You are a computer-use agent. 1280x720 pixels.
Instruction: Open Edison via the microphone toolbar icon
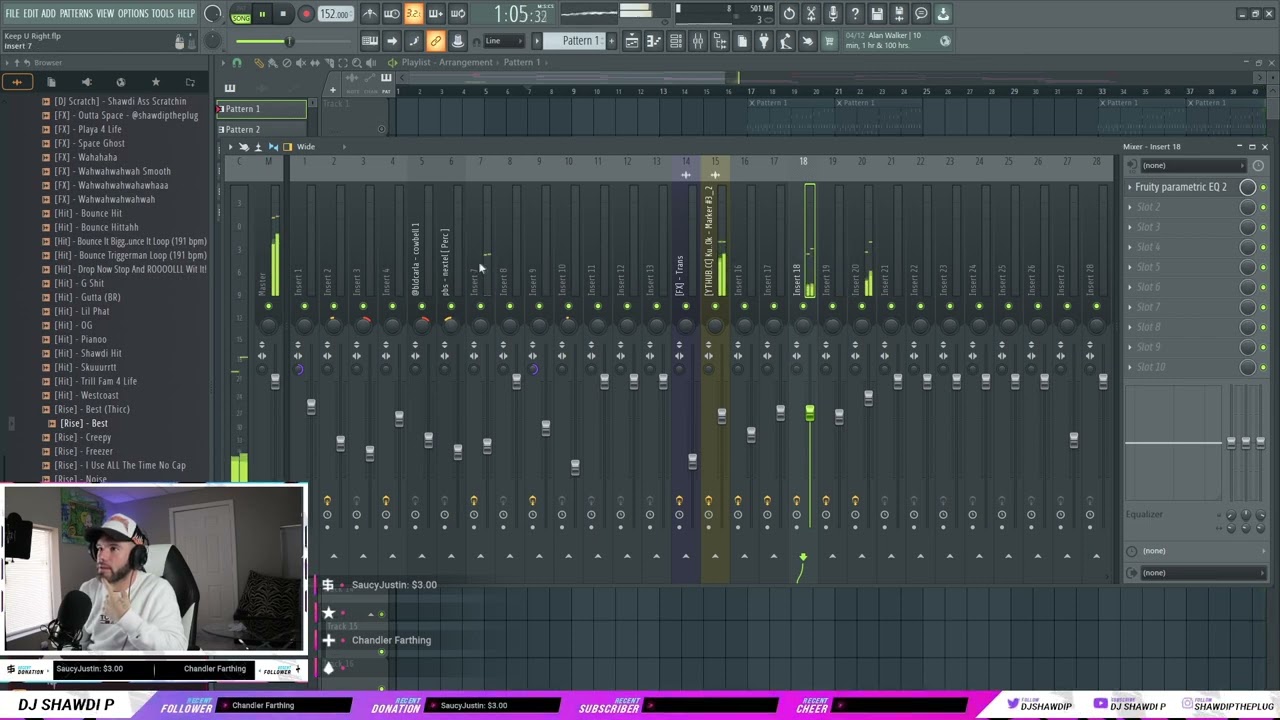coord(834,13)
